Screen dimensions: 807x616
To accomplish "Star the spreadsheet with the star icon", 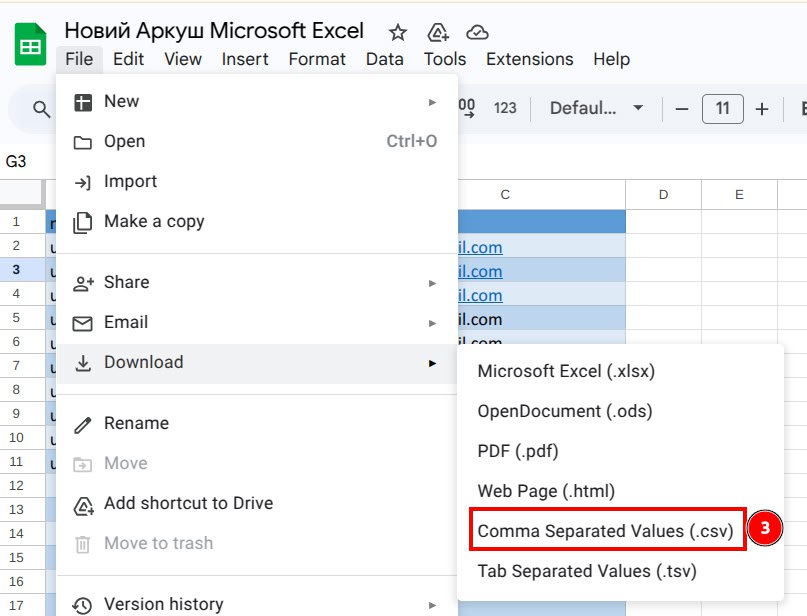I will tap(397, 32).
